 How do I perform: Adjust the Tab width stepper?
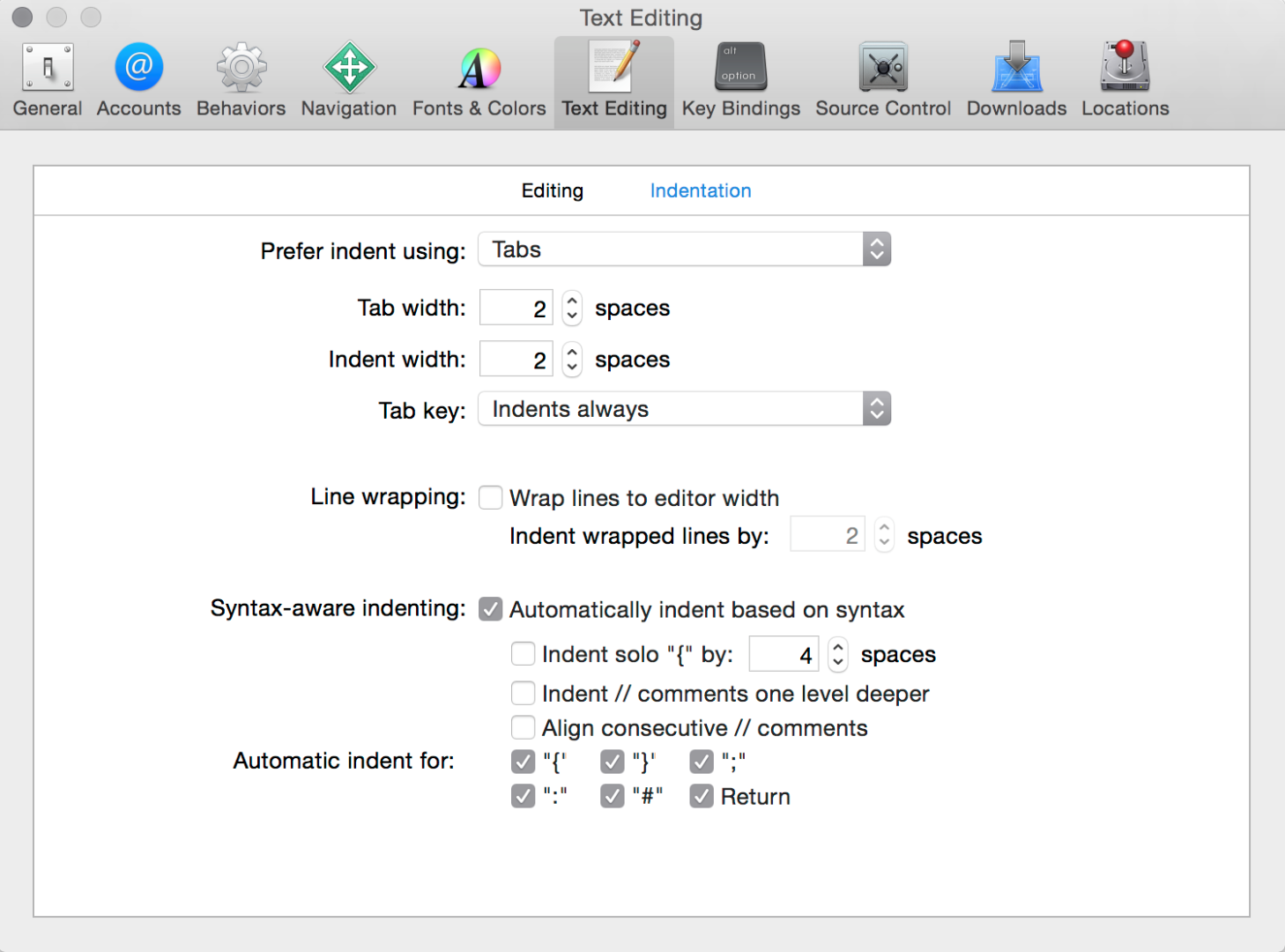[x=572, y=309]
